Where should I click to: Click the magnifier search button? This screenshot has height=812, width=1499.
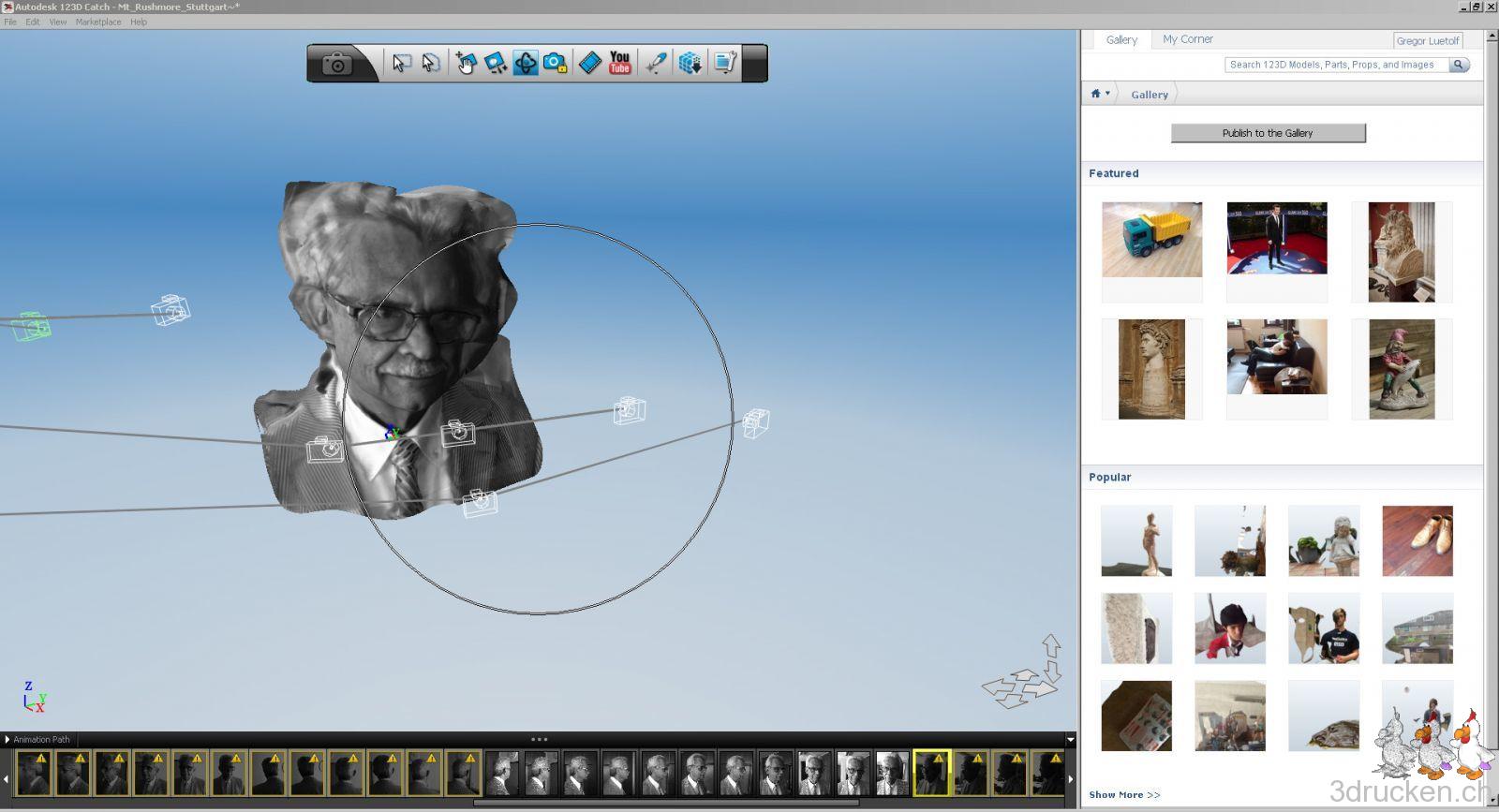tap(1459, 65)
